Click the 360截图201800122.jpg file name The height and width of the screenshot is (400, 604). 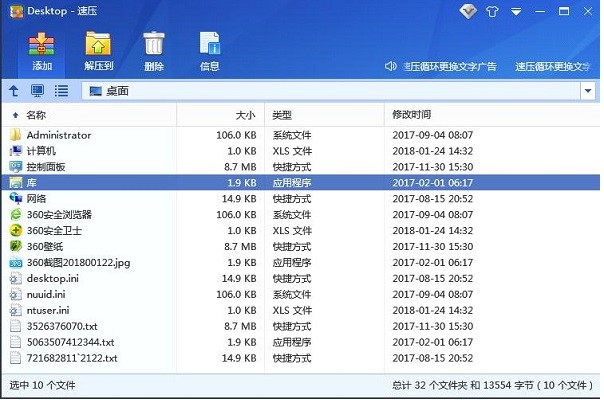[x=78, y=263]
